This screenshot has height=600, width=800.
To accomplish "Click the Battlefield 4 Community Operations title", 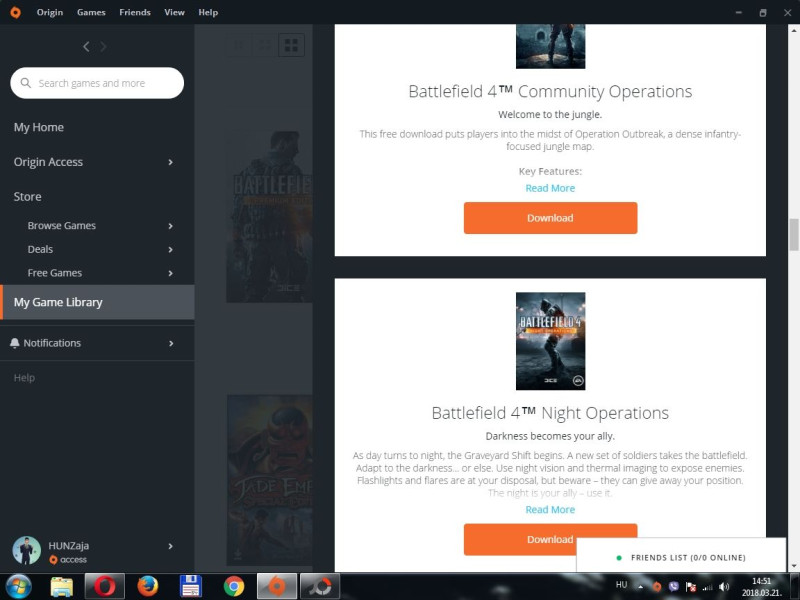I will pyautogui.click(x=550, y=91).
